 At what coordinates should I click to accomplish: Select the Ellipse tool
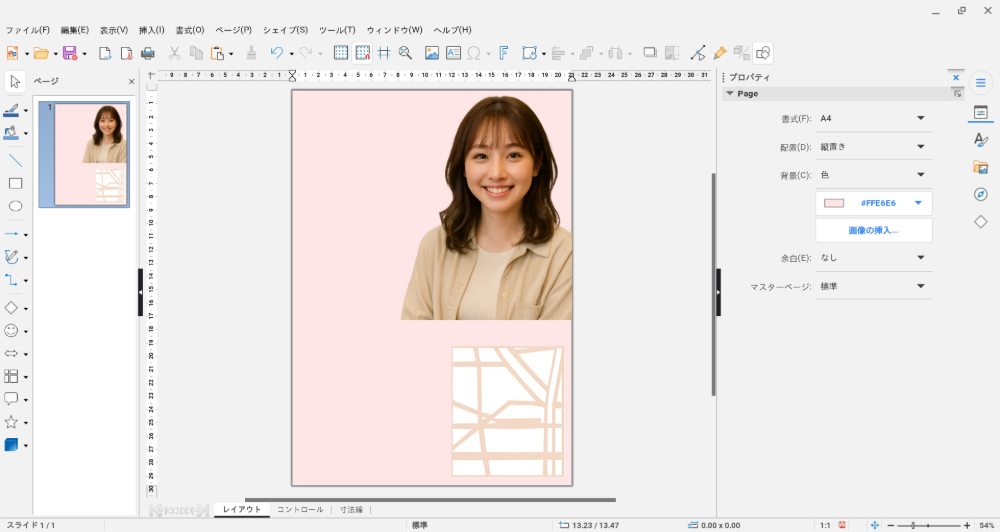coord(15,206)
